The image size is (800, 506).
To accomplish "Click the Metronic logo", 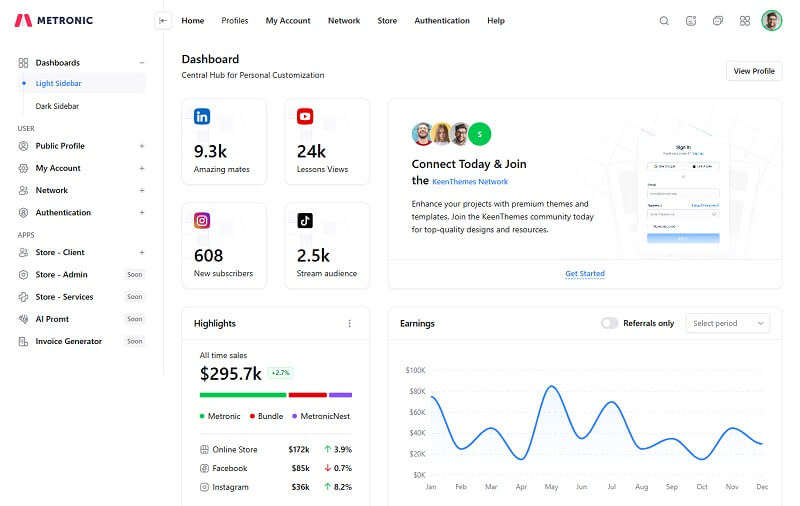I will [x=54, y=20].
